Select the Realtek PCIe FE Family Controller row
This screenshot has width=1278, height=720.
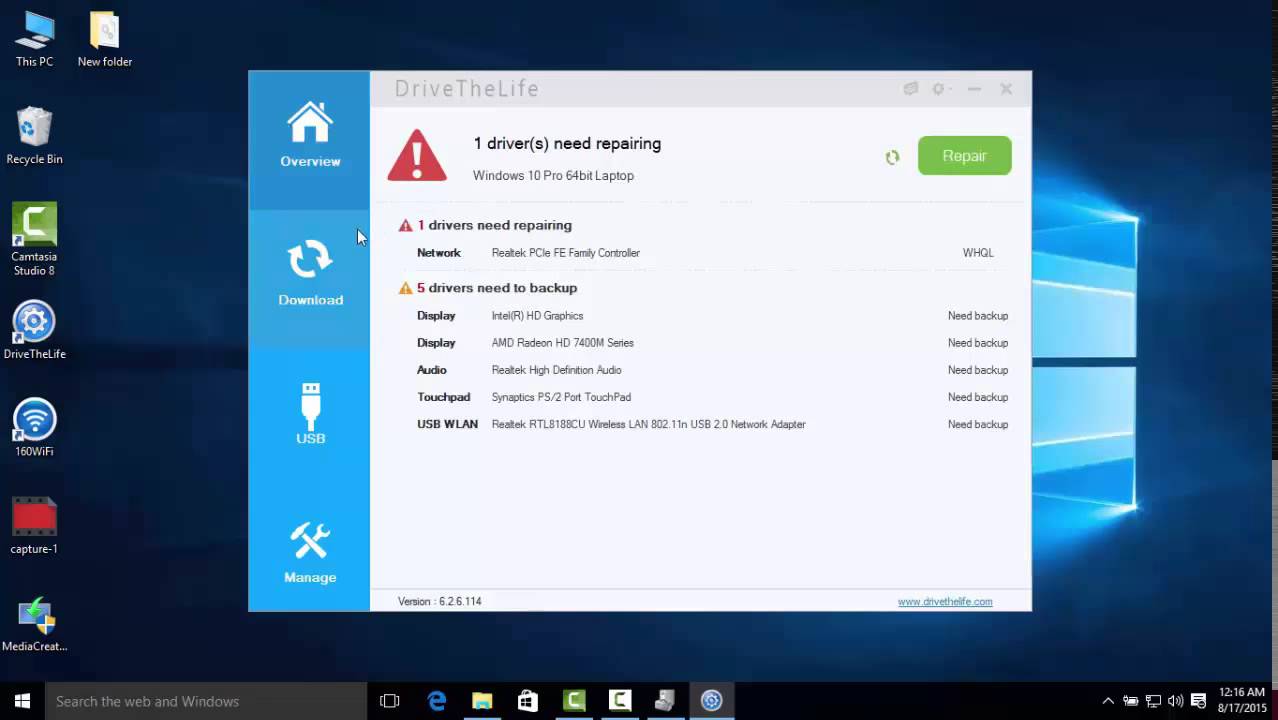click(x=705, y=253)
